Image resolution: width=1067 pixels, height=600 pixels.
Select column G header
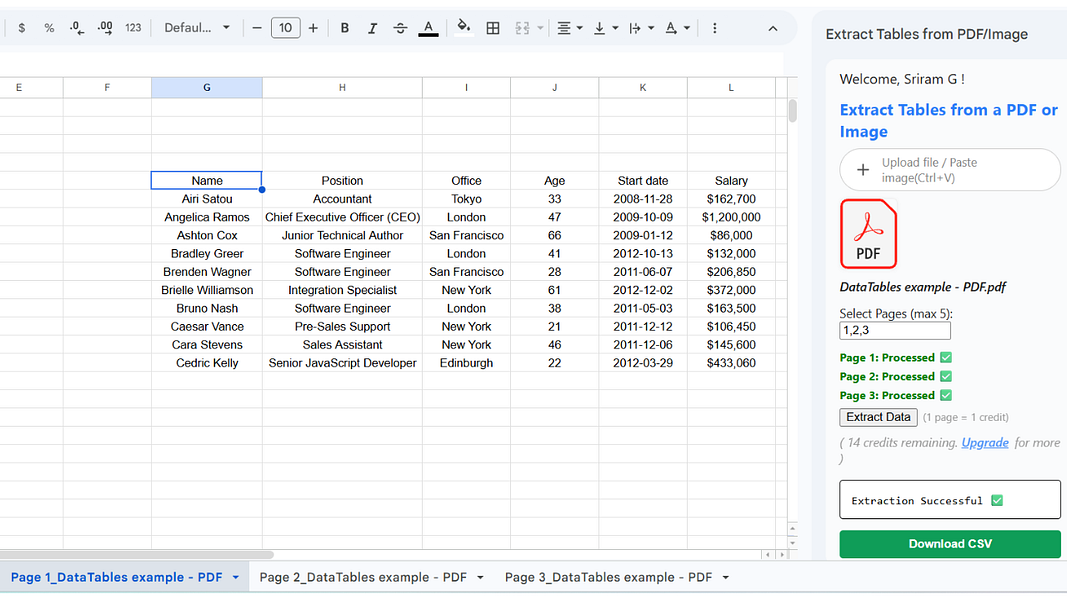[x=207, y=87]
